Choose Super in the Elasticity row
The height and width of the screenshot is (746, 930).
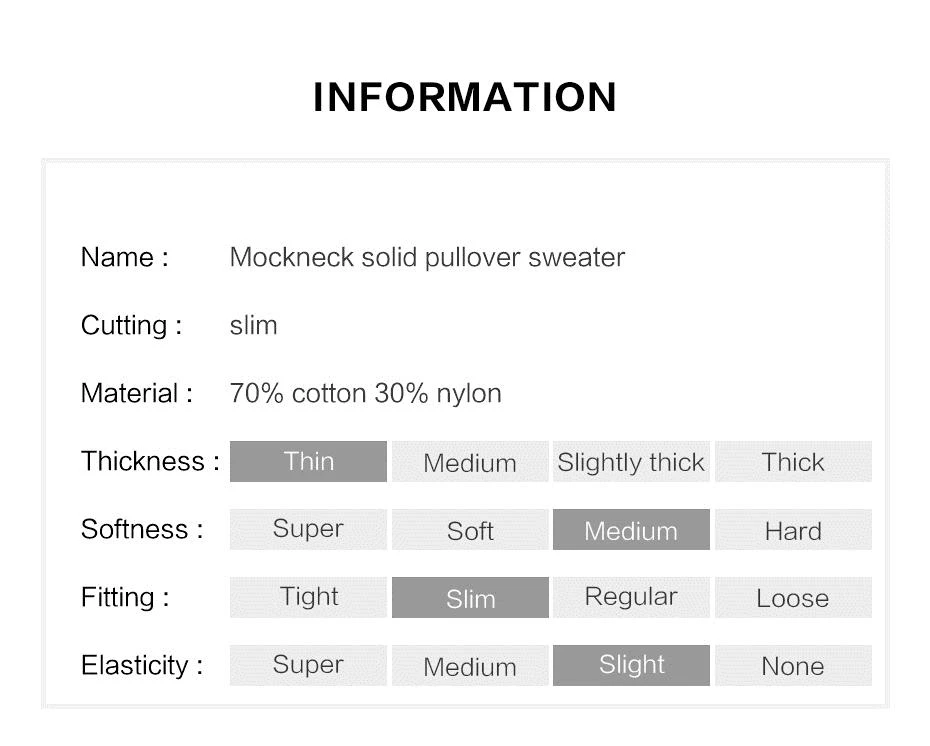click(x=308, y=665)
